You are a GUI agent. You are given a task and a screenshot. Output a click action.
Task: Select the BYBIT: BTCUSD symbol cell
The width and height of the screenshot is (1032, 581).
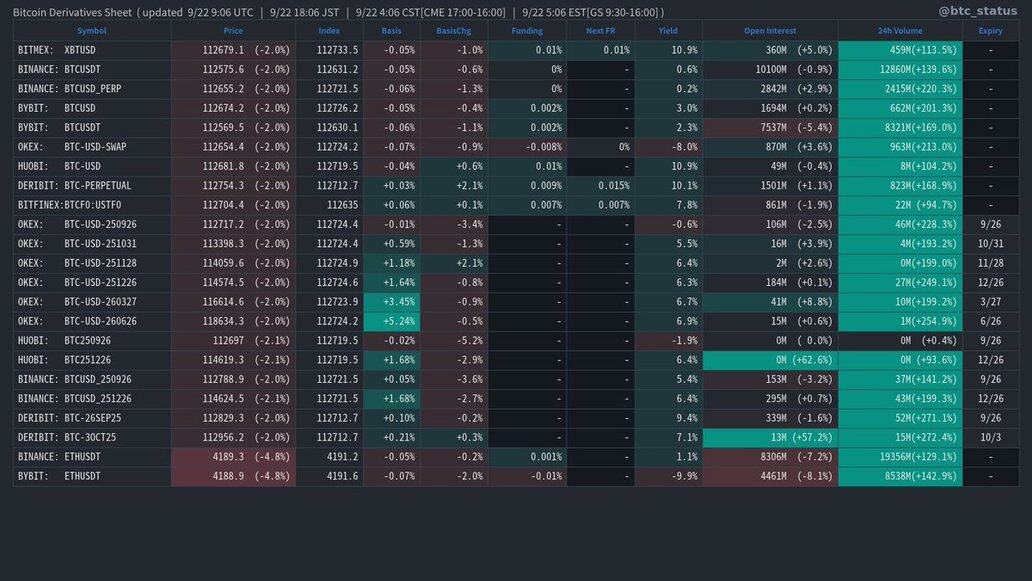coord(92,108)
